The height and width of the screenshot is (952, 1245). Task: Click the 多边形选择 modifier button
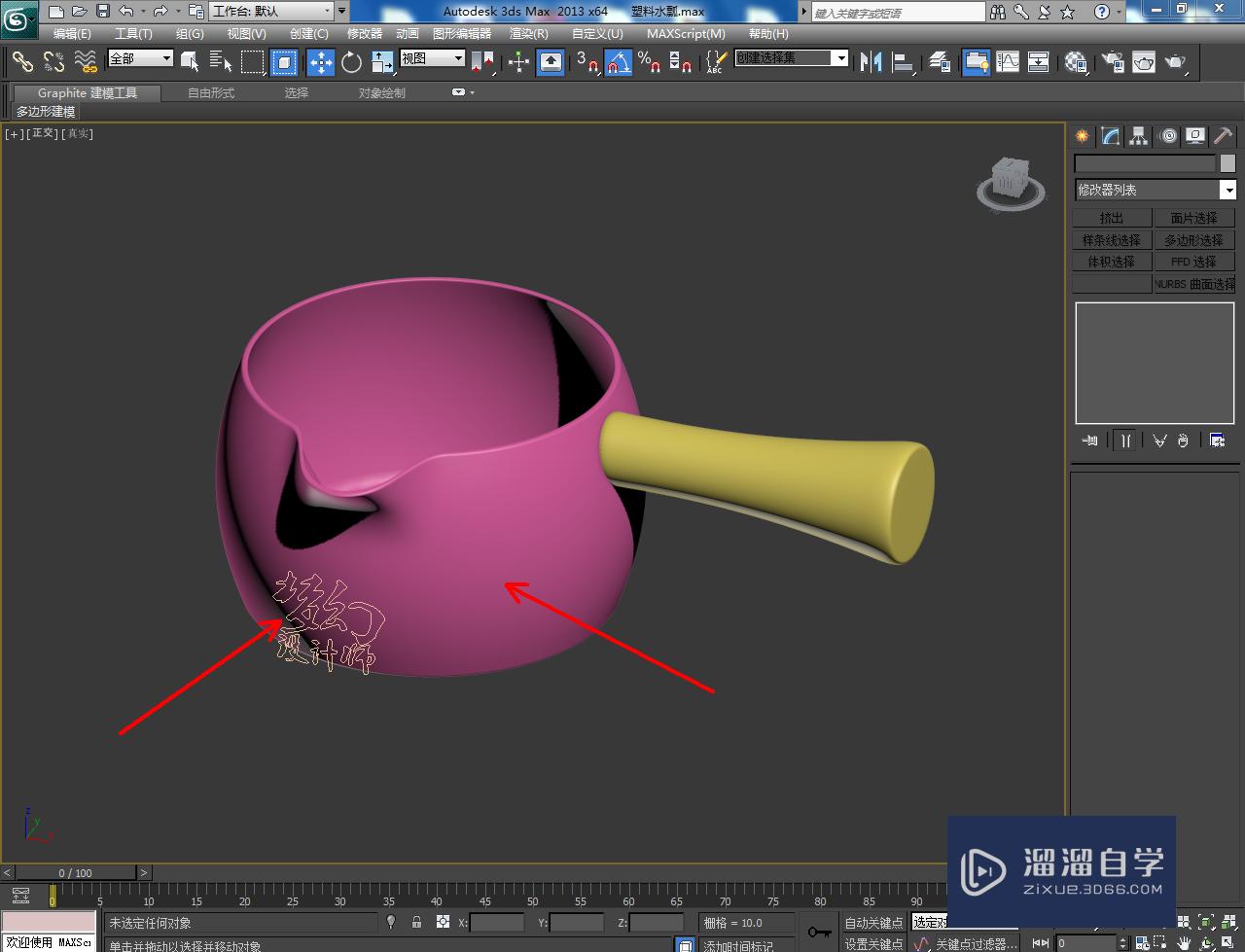(x=1193, y=240)
